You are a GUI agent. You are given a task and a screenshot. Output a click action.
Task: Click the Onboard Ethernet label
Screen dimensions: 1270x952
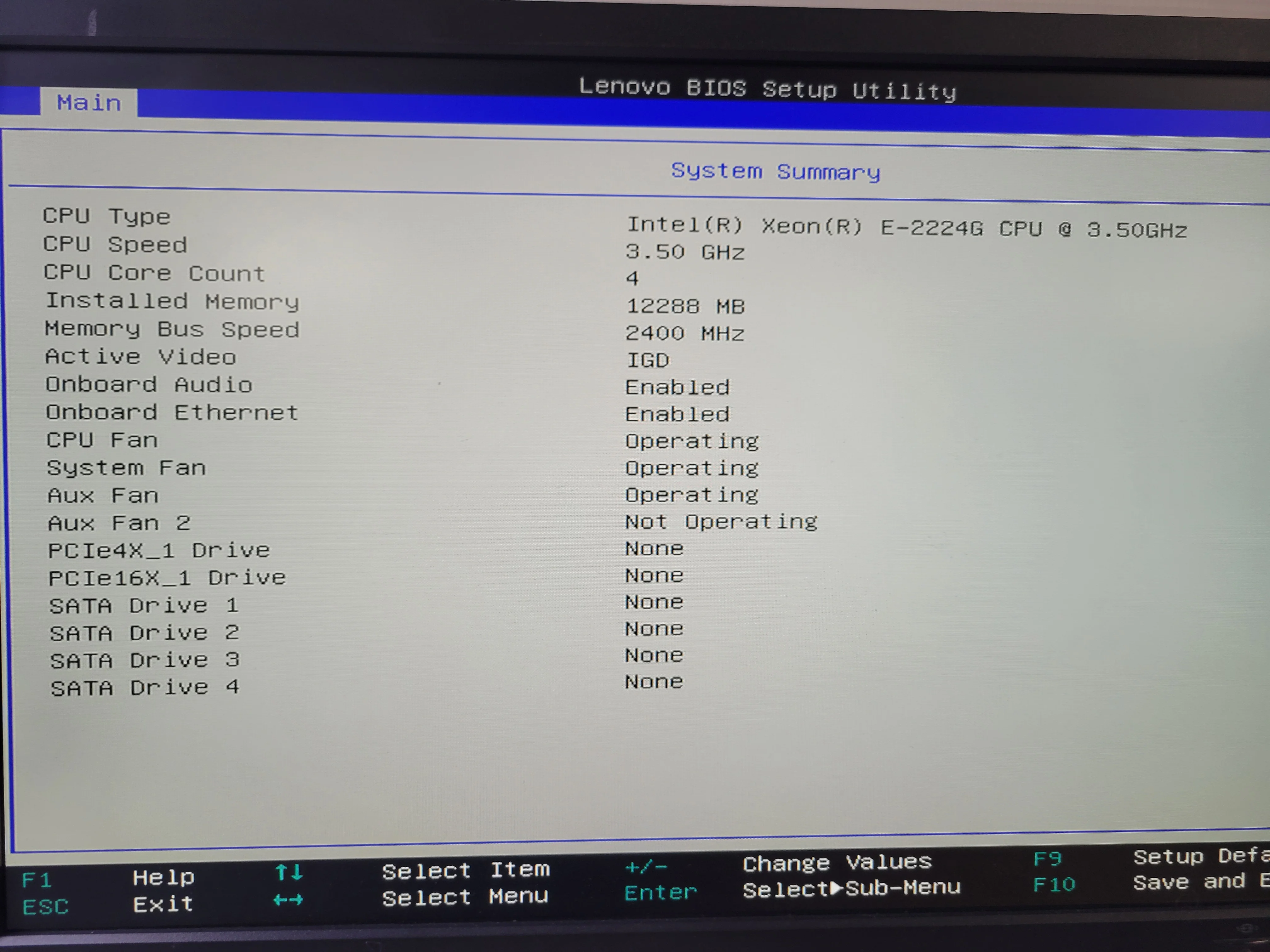click(172, 412)
